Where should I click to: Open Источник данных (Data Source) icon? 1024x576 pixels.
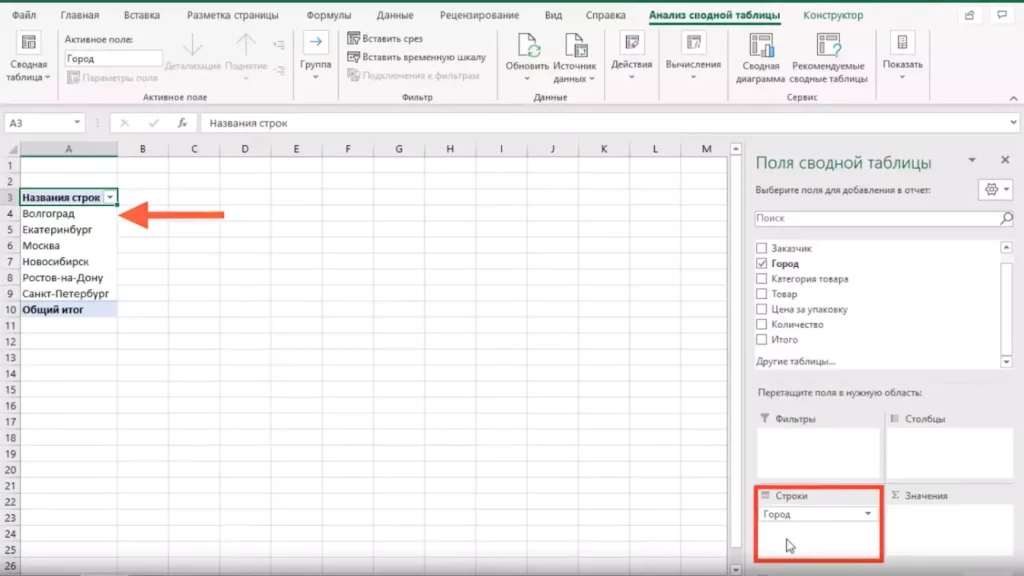[x=574, y=46]
